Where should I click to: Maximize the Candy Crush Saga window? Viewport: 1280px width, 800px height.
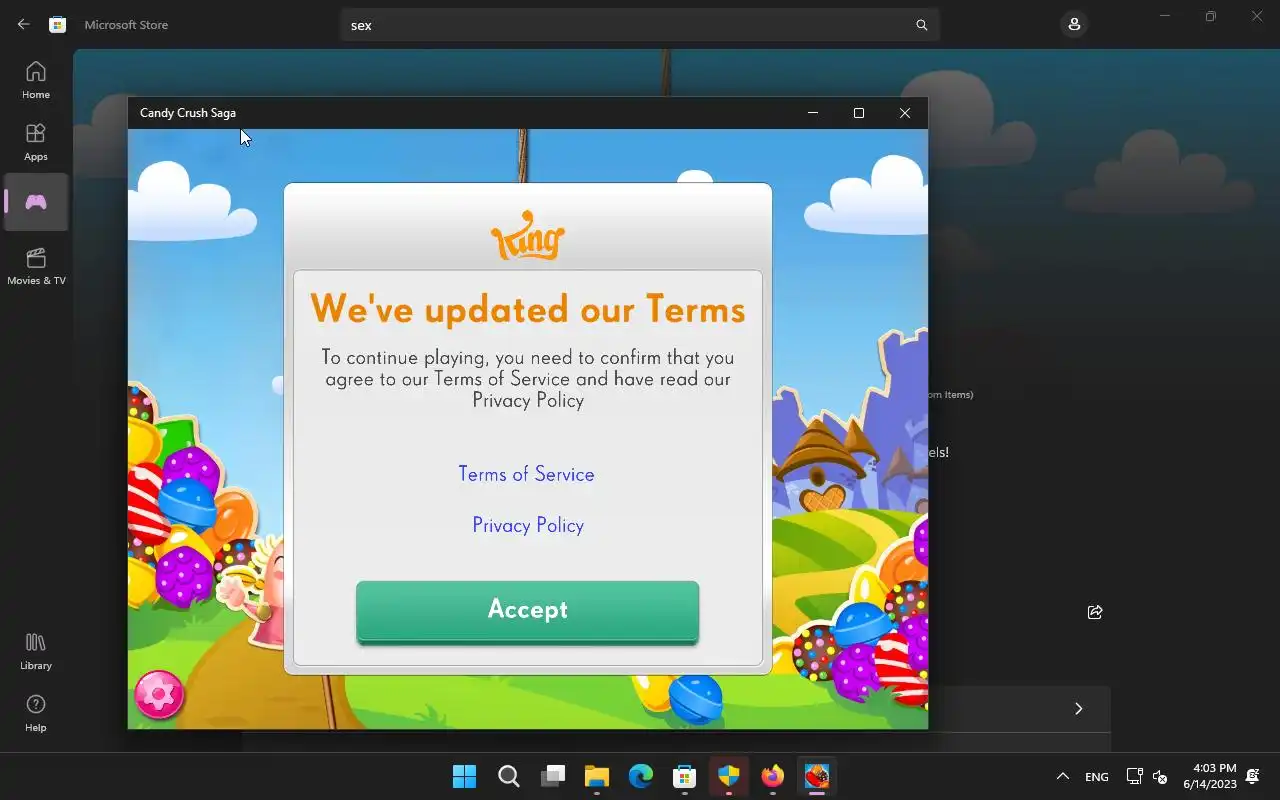point(858,113)
